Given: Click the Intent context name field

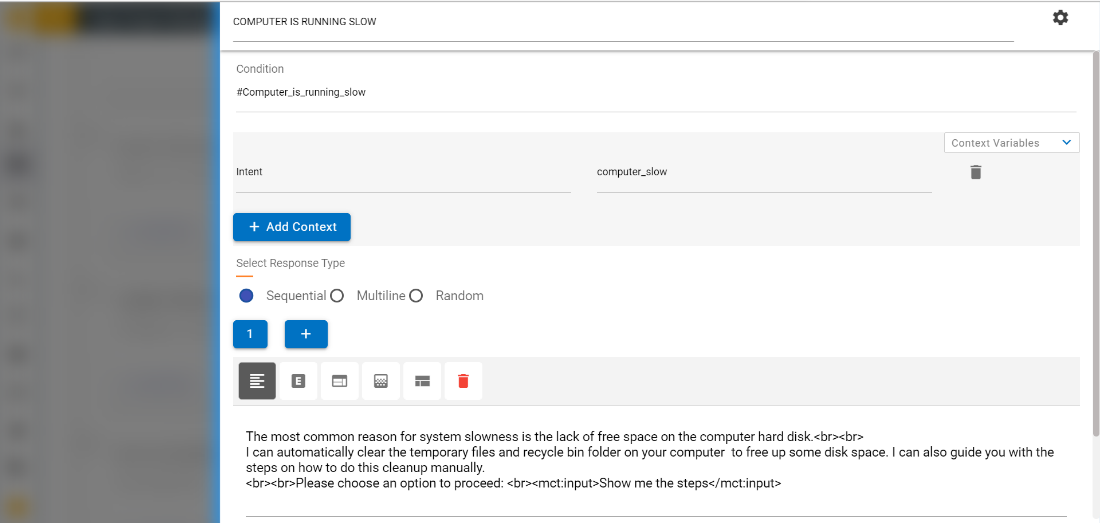Looking at the screenshot, I should 402,172.
